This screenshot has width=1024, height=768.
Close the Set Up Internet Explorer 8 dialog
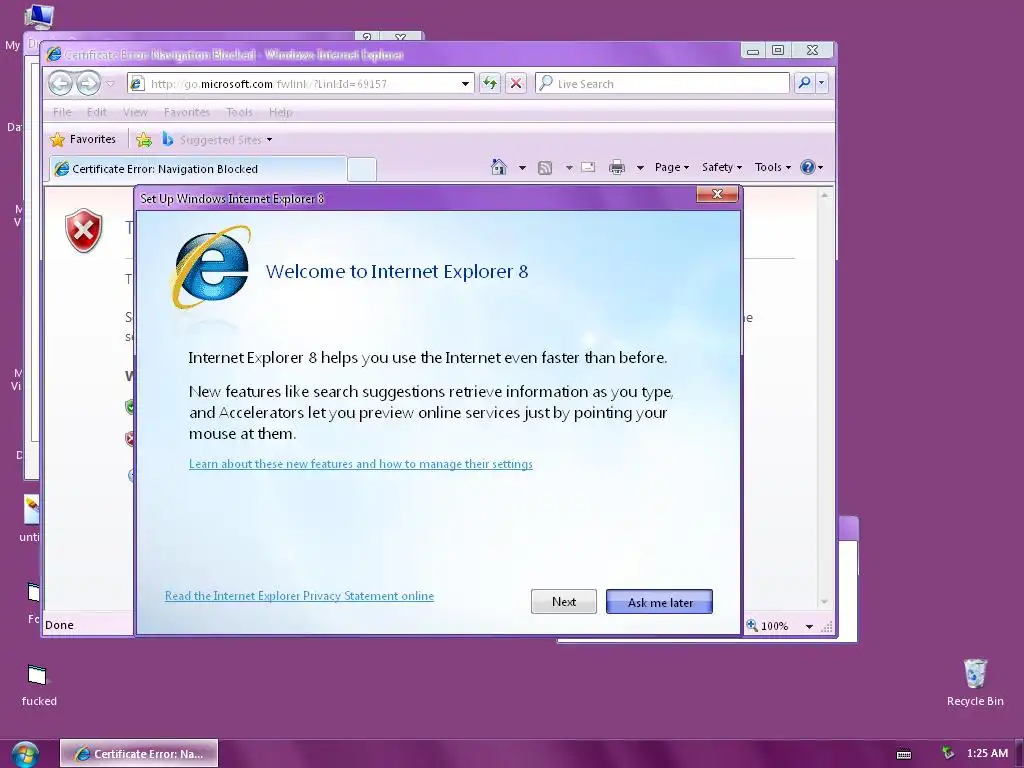point(717,194)
